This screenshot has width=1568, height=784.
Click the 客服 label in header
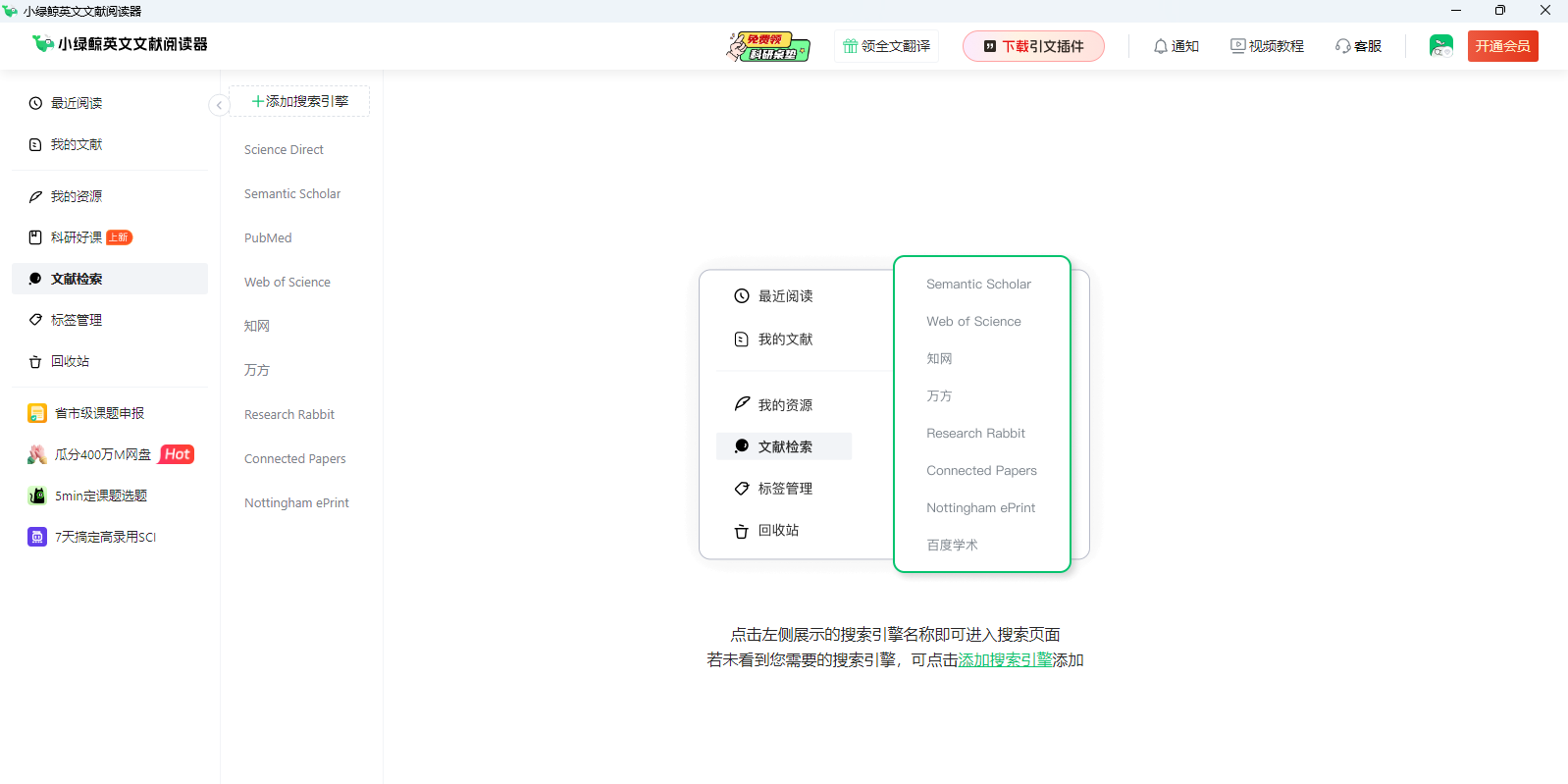[x=1368, y=46]
